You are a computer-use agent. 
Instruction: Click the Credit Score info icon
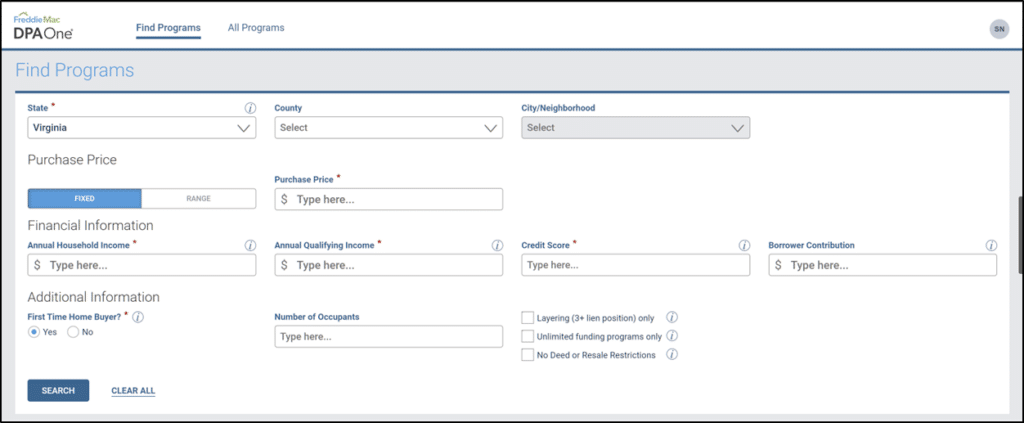(744, 245)
